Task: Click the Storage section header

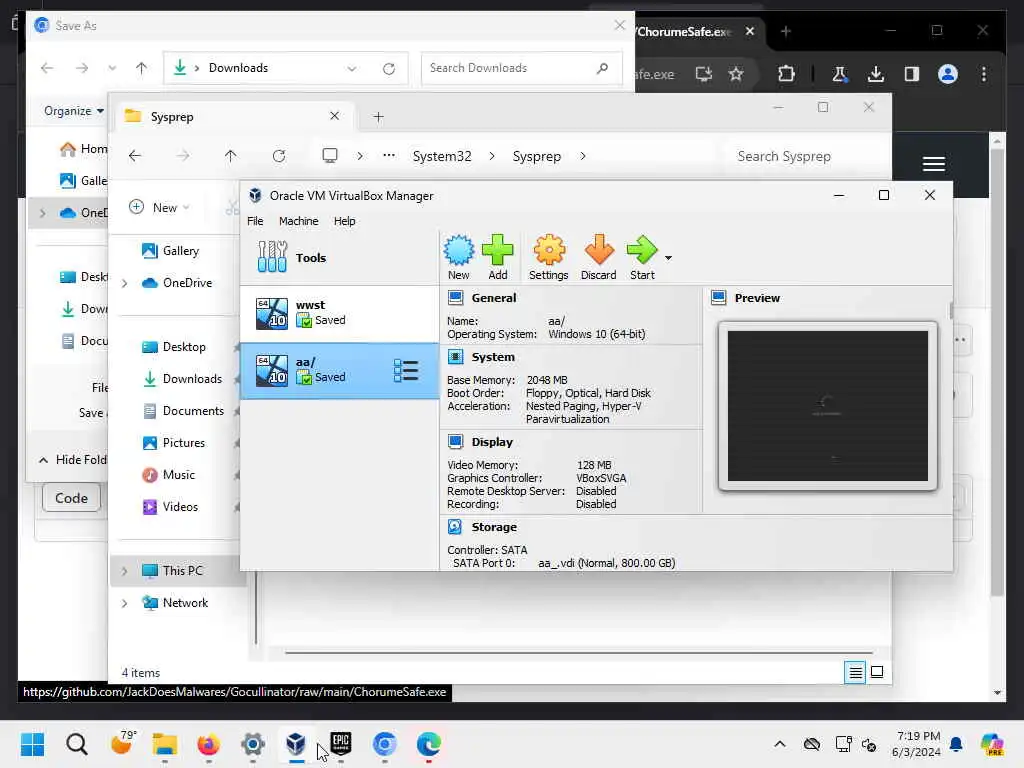Action: click(x=494, y=527)
